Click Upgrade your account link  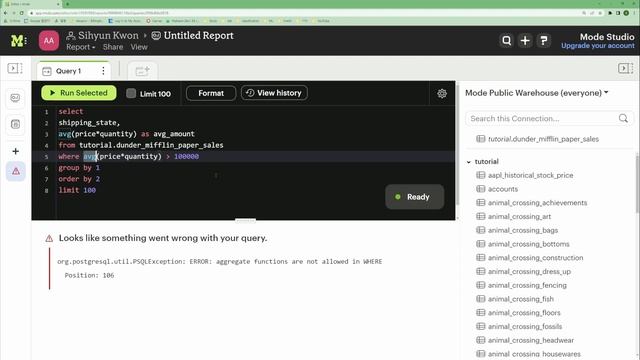pyautogui.click(x=598, y=46)
